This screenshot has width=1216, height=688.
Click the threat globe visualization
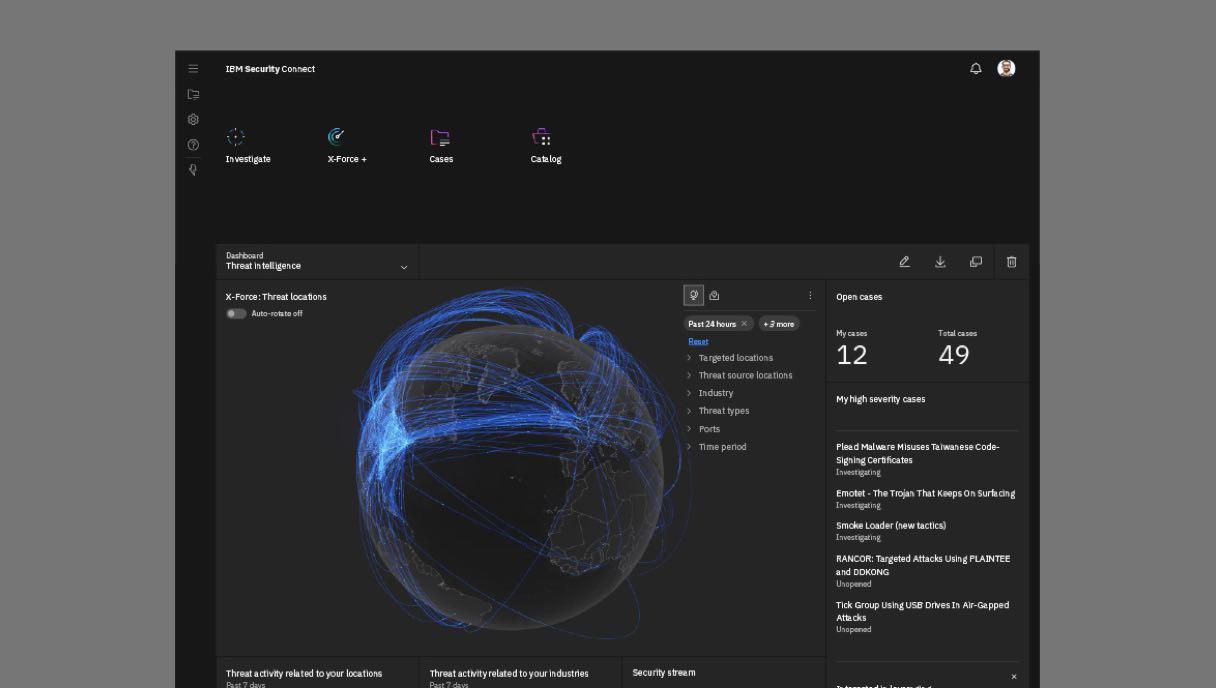point(510,475)
